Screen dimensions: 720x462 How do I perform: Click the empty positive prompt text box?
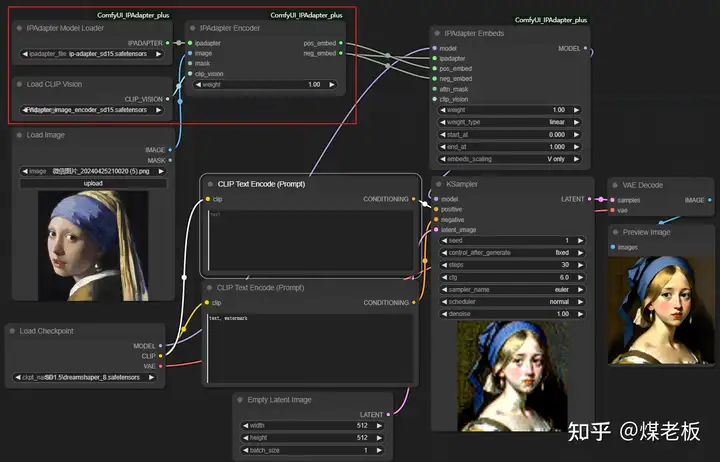click(310, 240)
